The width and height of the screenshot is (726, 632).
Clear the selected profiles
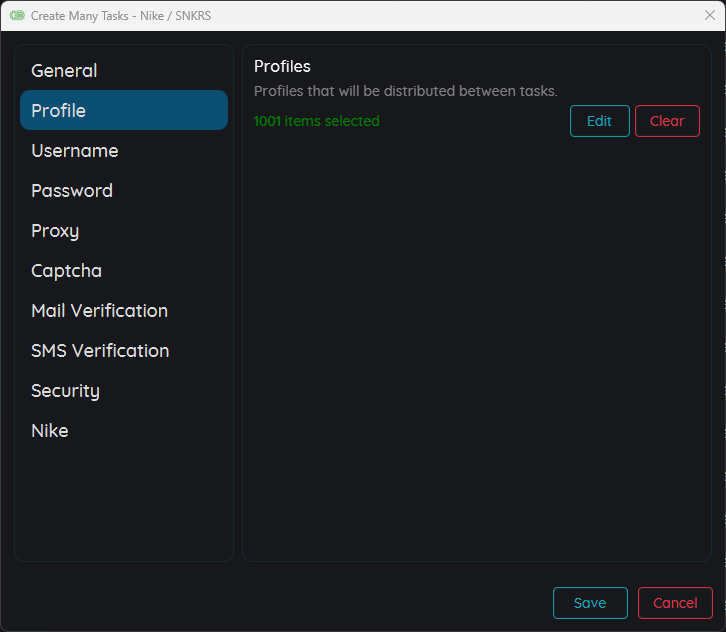[667, 121]
